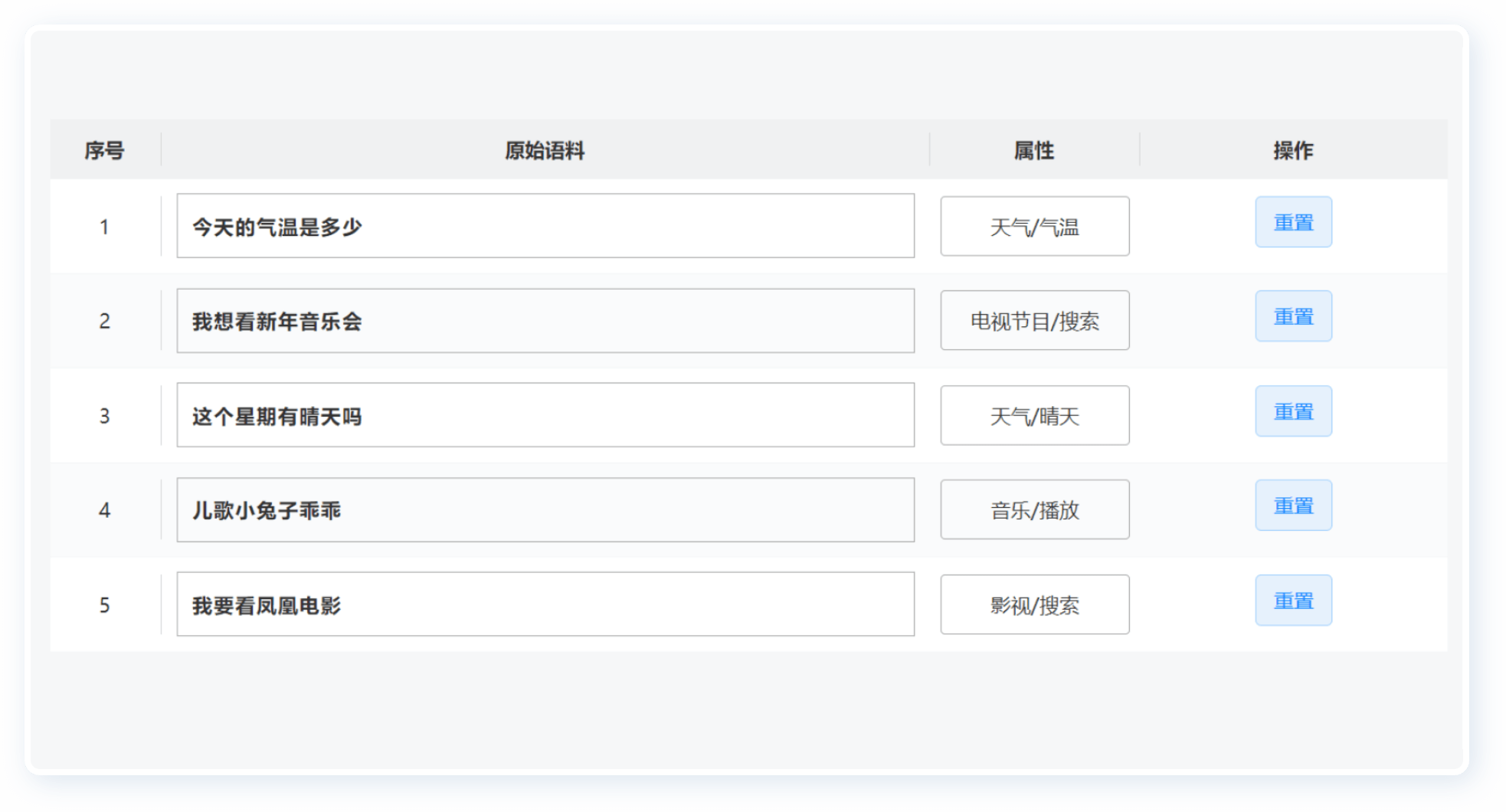Open the 影视/搜索 attribute box
This screenshot has height=812, width=1506.
[x=1034, y=605]
